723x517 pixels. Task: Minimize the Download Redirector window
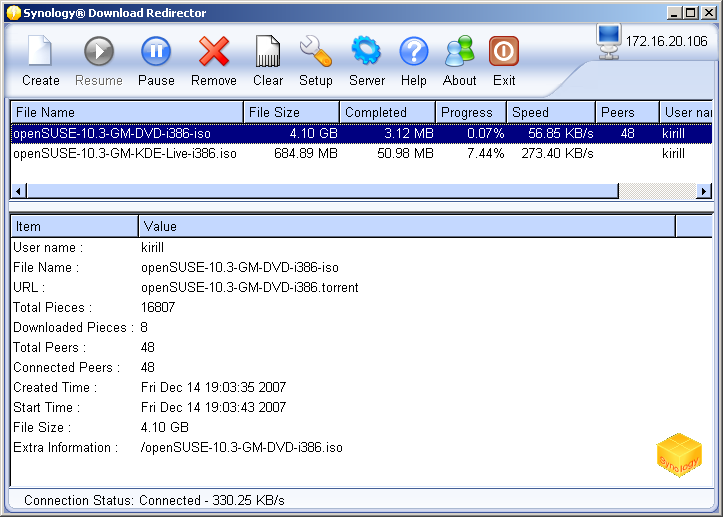pyautogui.click(x=675, y=12)
